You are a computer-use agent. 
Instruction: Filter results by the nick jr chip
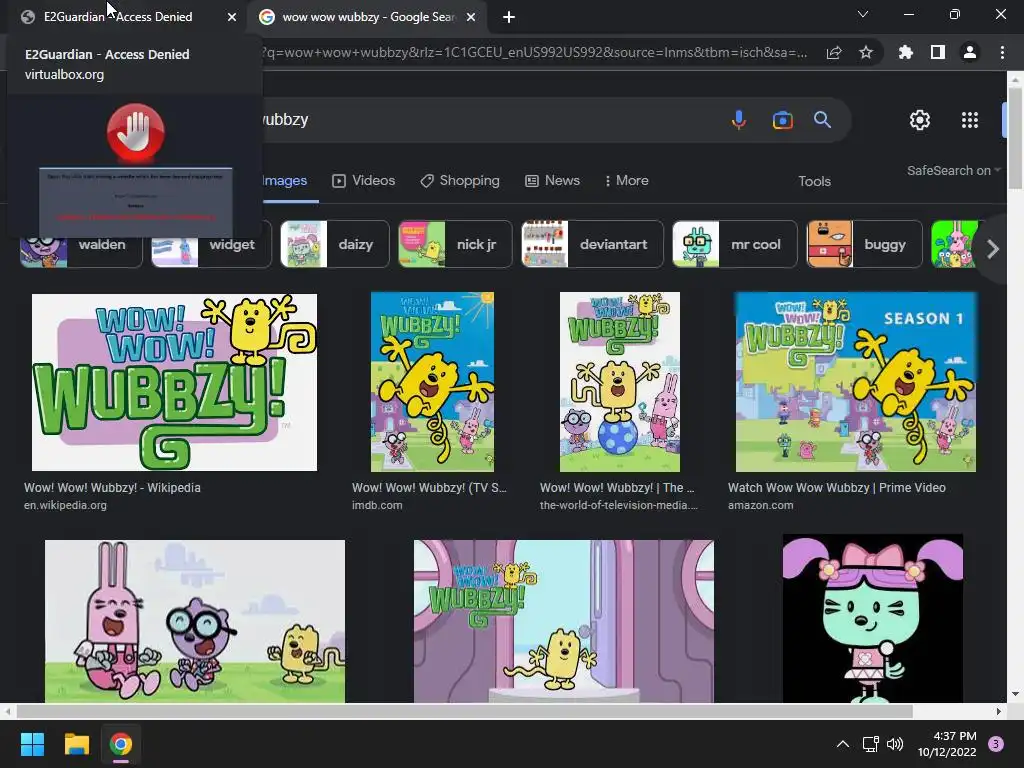click(455, 244)
